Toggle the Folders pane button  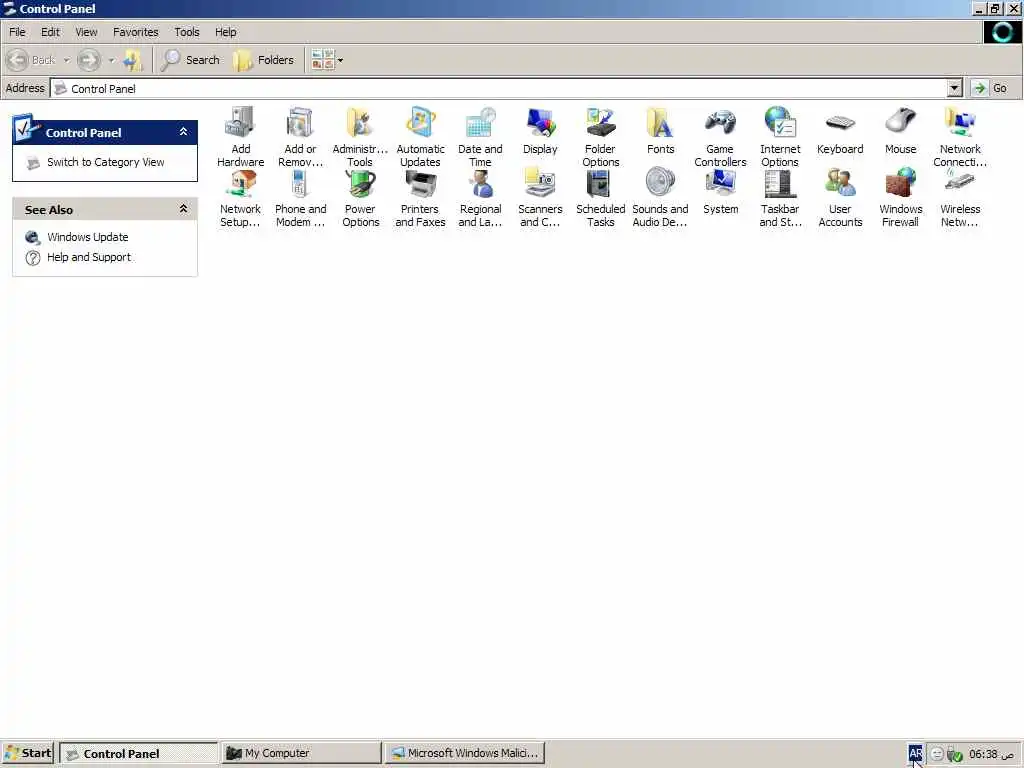coord(264,60)
